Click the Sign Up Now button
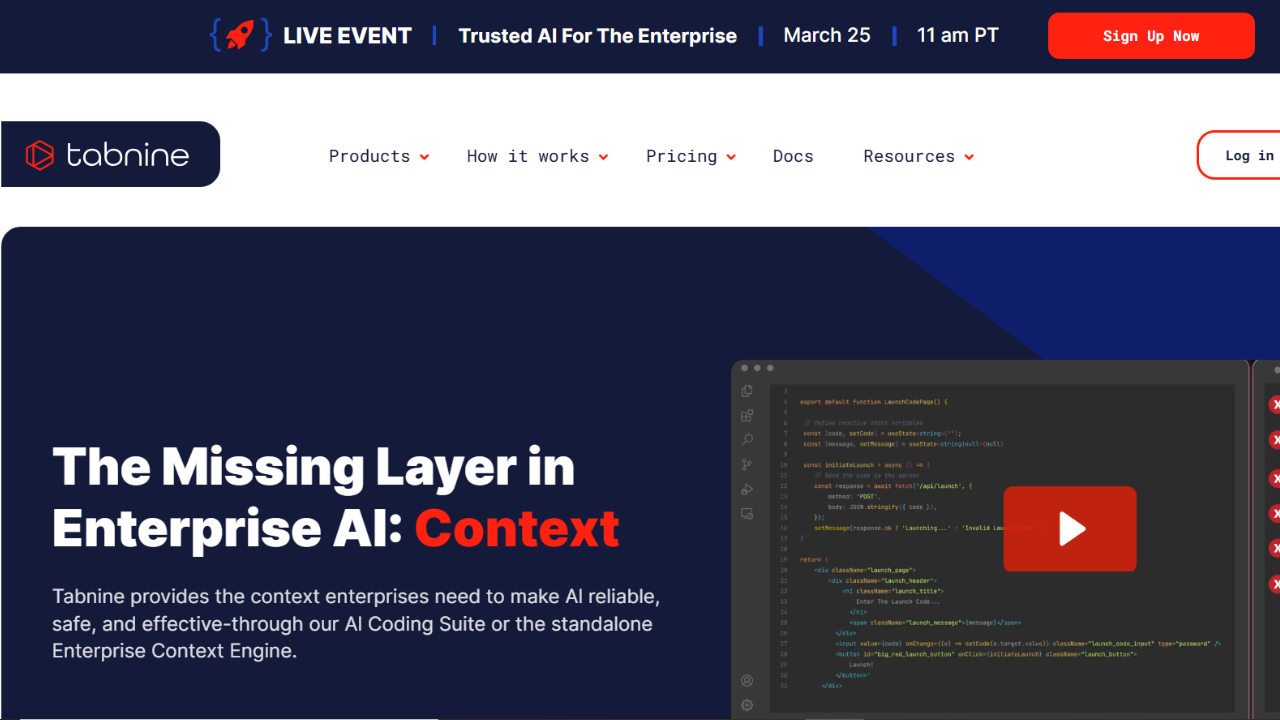Screen dimensions: 1280x720 click(1151, 36)
